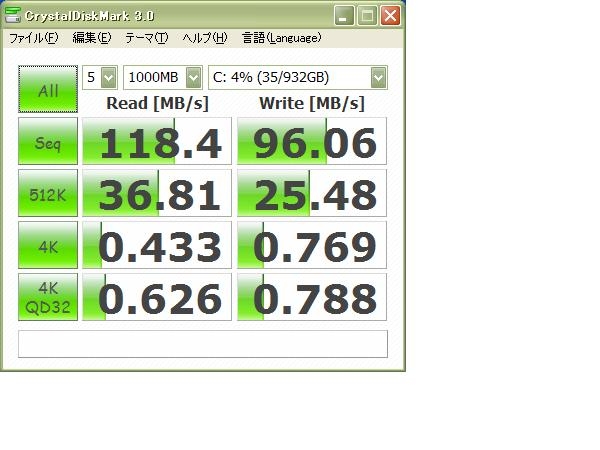Click the Write [MB/s] column header
Viewport: 600px width, 450px height.
[x=312, y=103]
